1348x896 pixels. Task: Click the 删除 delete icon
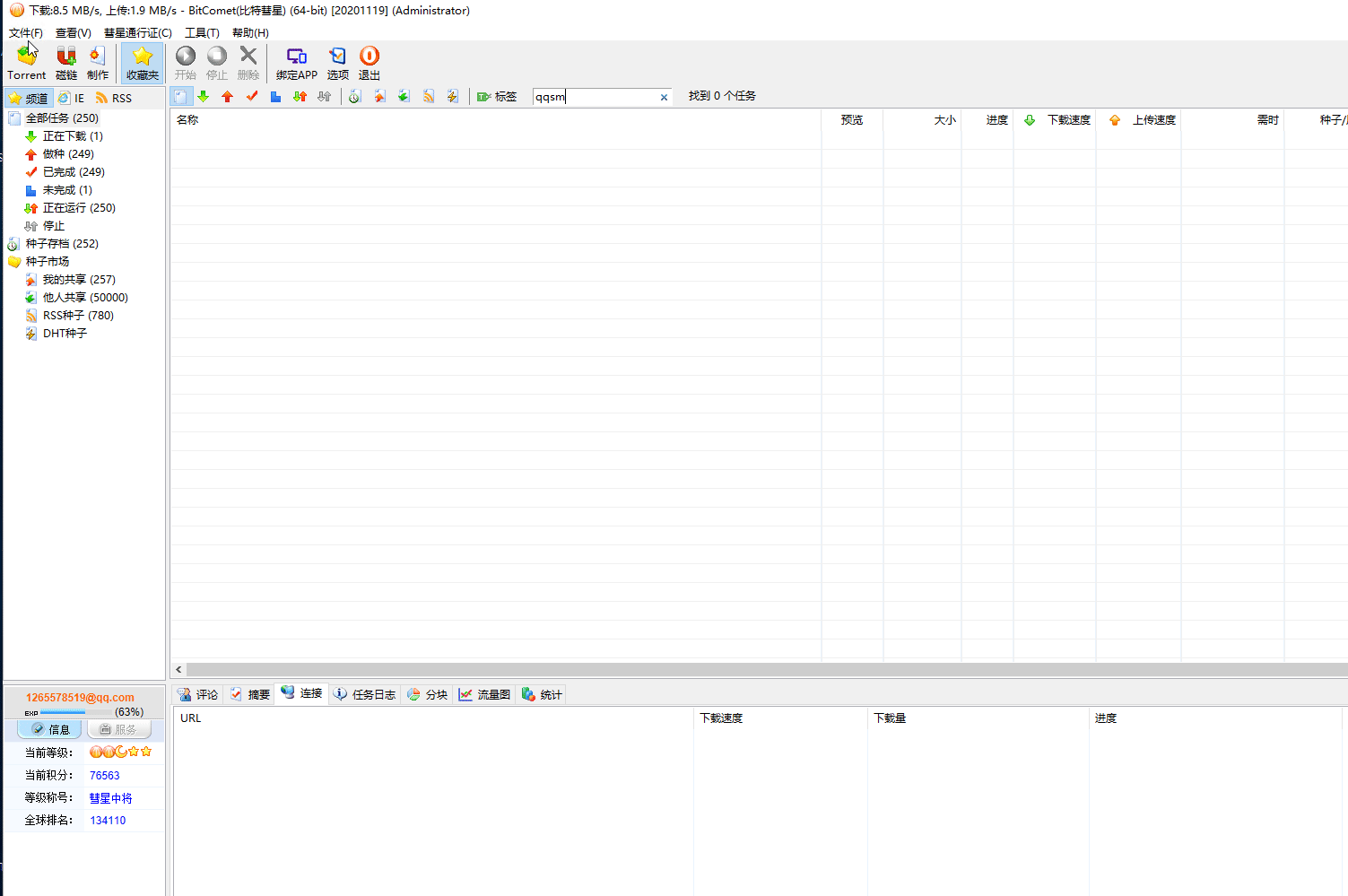248,63
